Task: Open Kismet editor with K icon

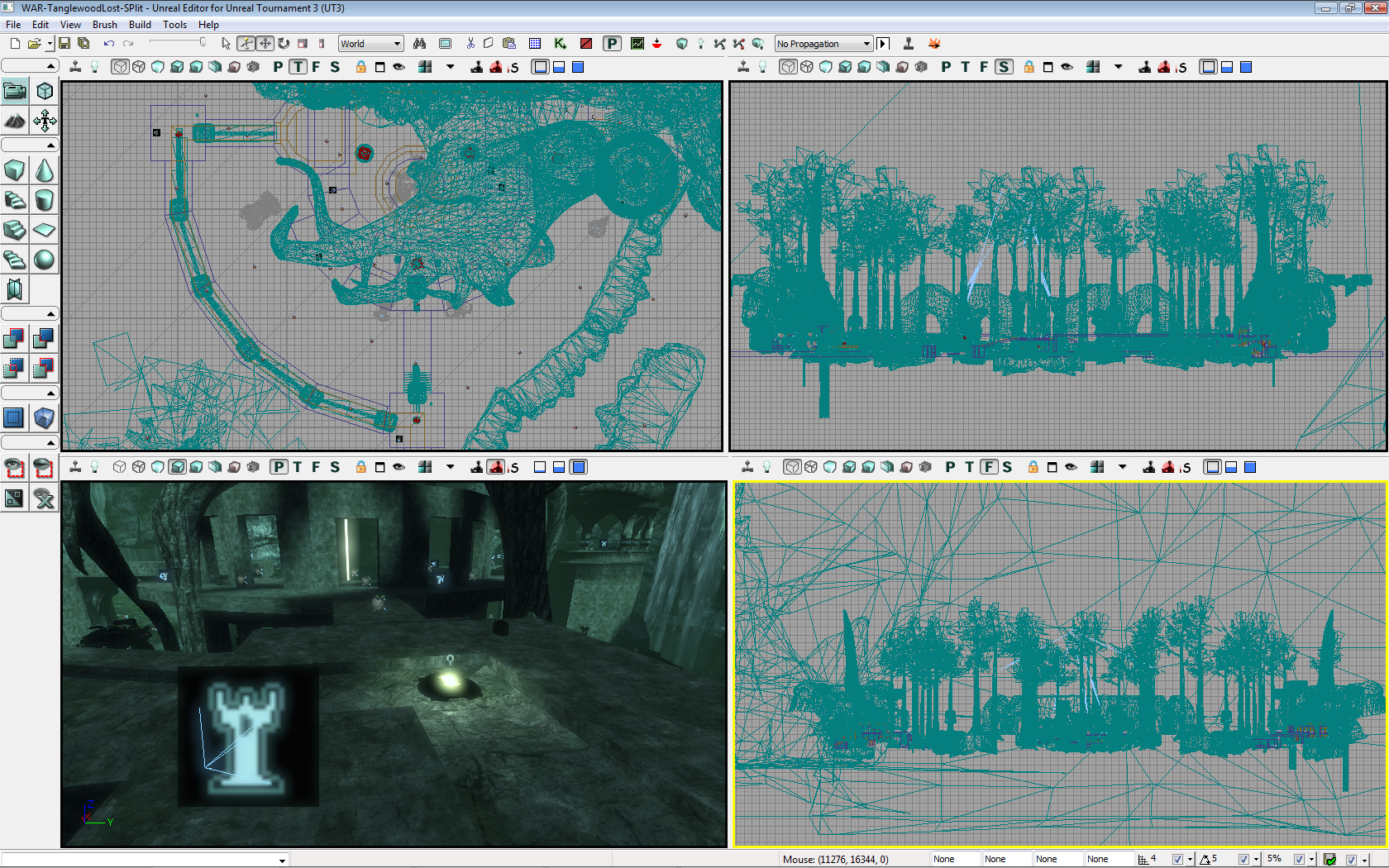Action: click(561, 44)
